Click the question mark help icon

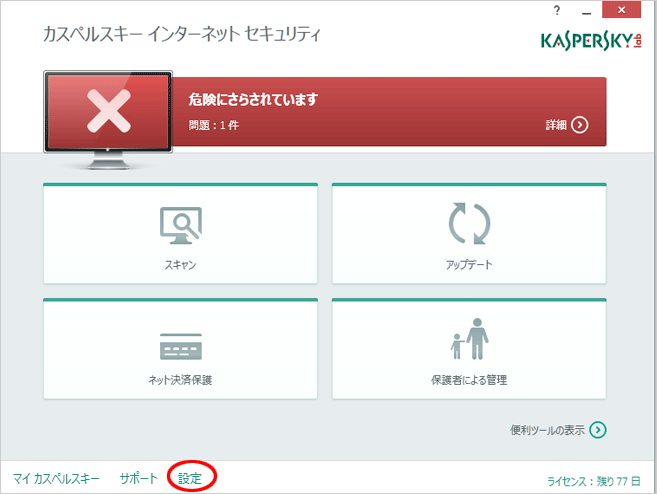556,10
